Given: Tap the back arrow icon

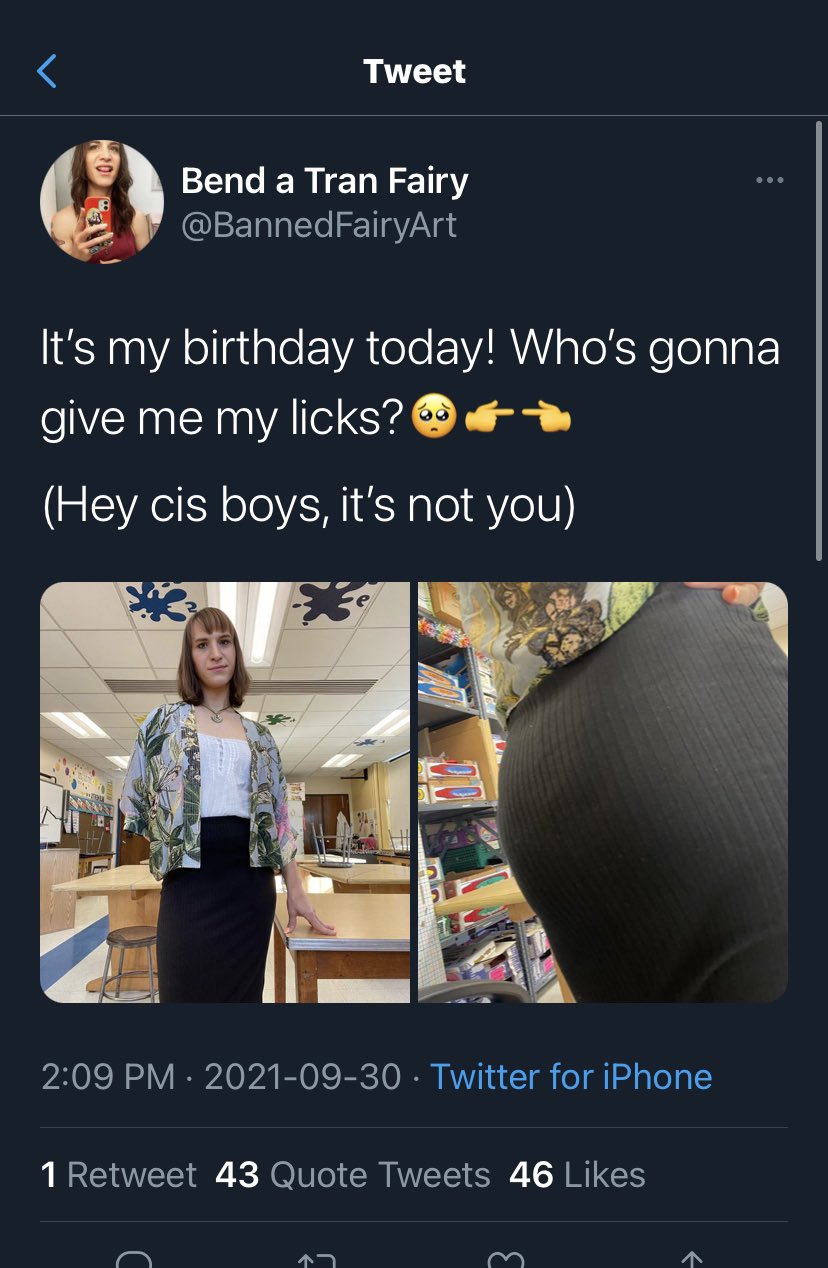Looking at the screenshot, I should click(x=46, y=71).
